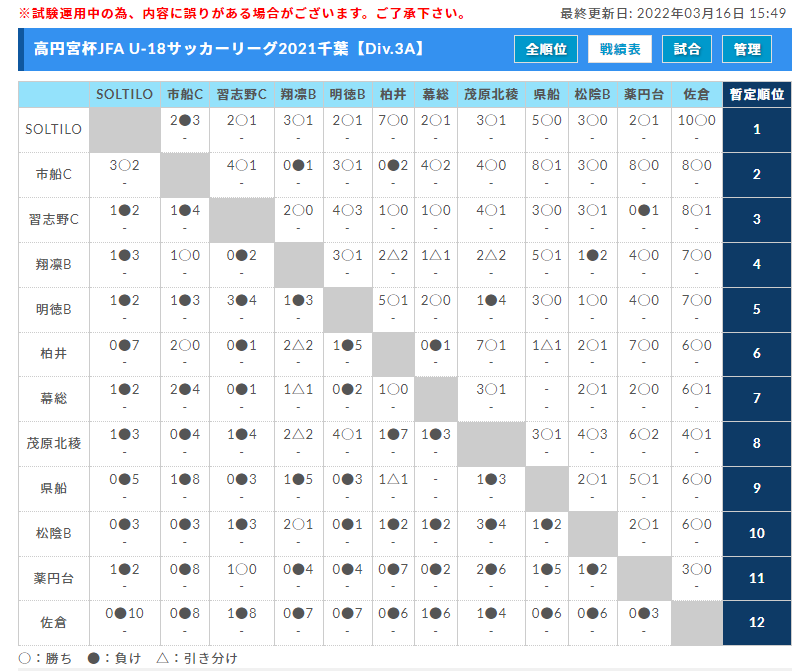Select the 幕総 row label

click(54, 398)
